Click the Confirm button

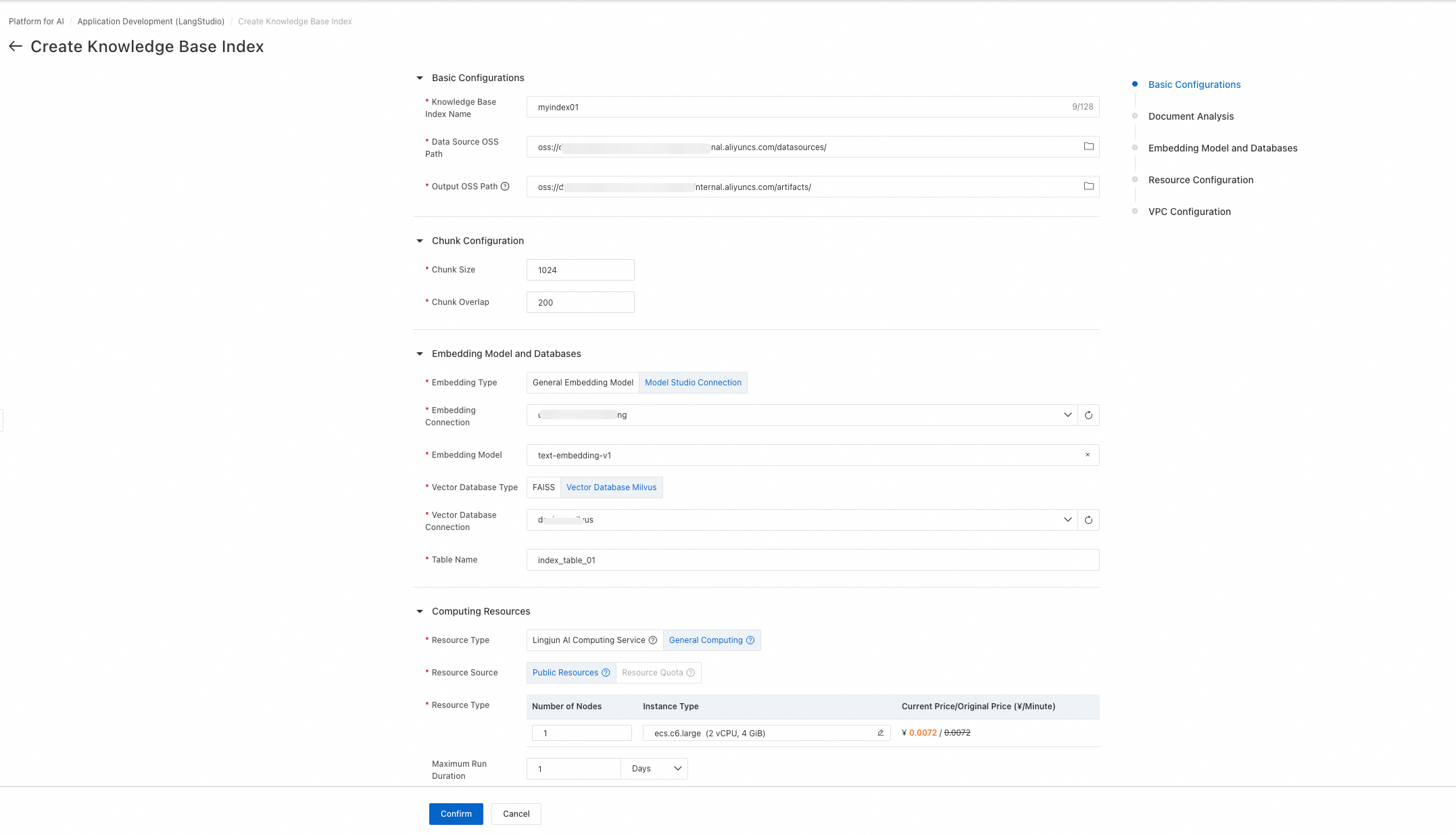(456, 814)
